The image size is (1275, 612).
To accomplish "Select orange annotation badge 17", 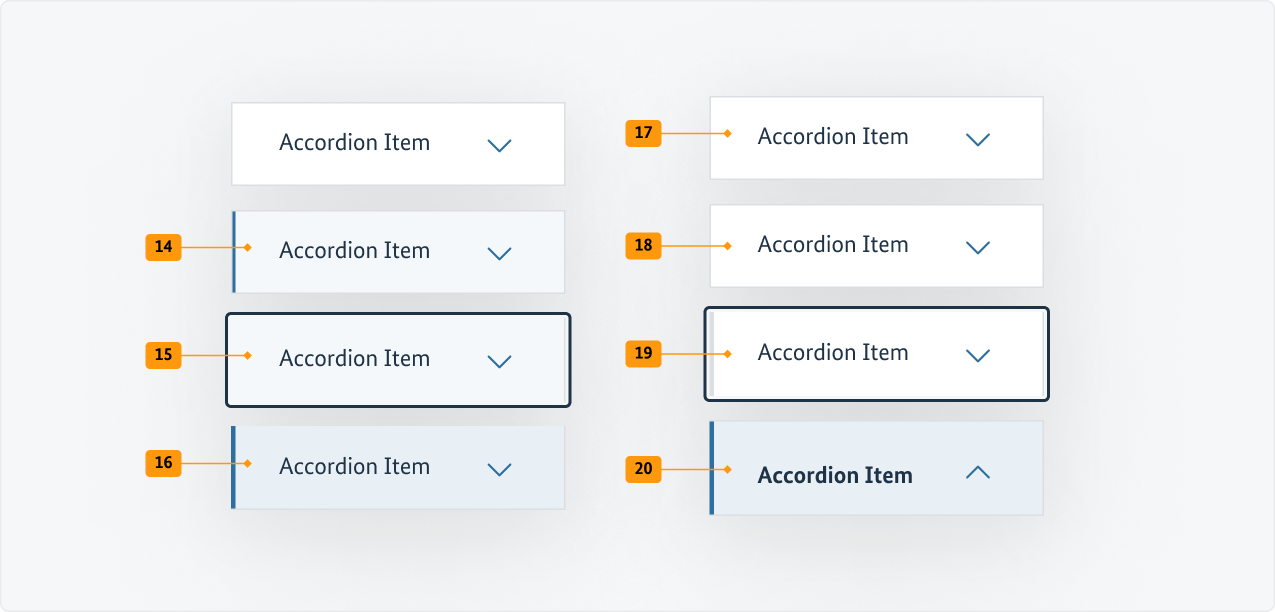I will (x=643, y=133).
